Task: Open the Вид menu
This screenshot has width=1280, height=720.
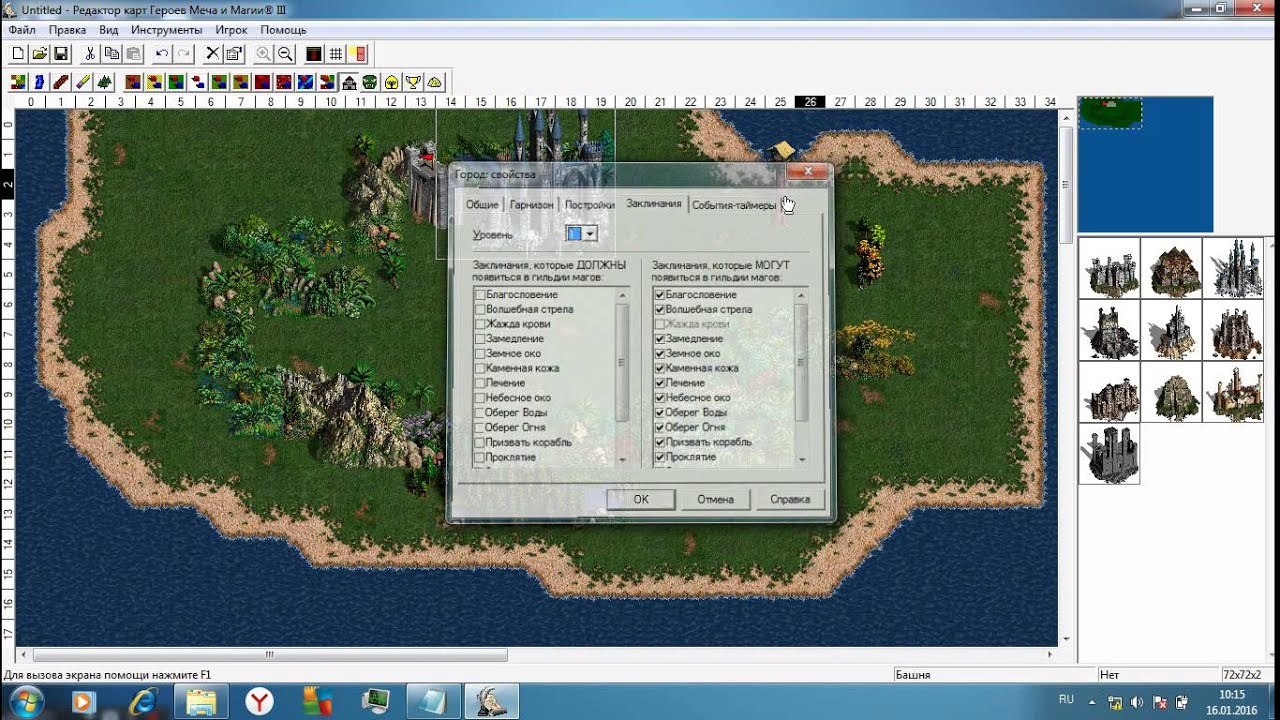Action: click(109, 30)
